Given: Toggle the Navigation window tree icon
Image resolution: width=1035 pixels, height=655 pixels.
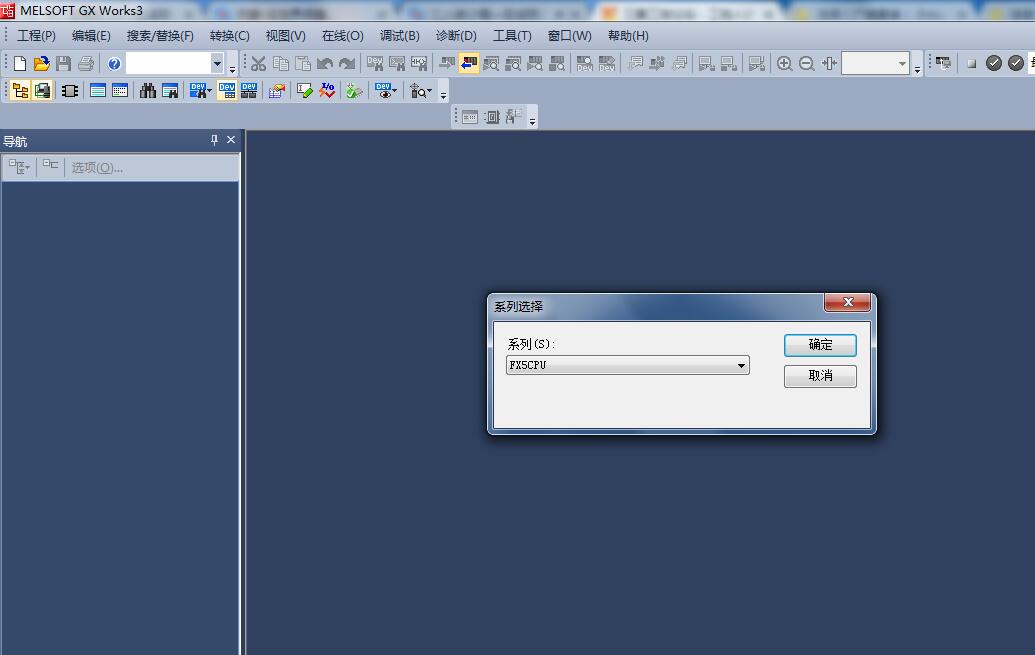Looking at the screenshot, I should pos(20,91).
